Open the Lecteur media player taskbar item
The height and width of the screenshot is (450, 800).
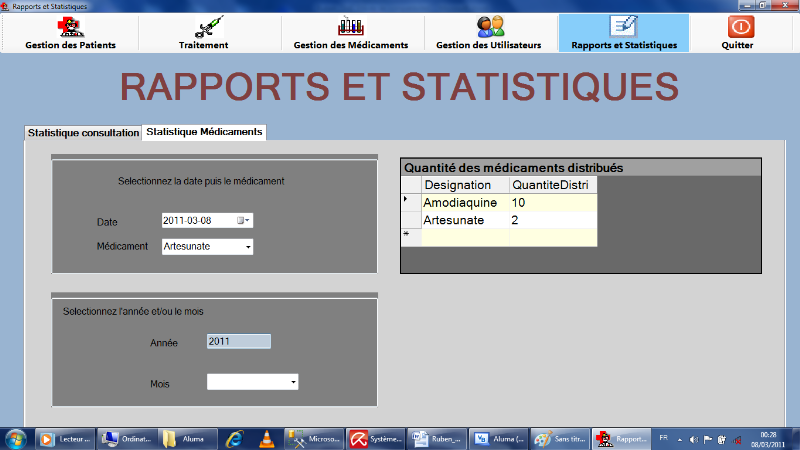tap(65, 439)
